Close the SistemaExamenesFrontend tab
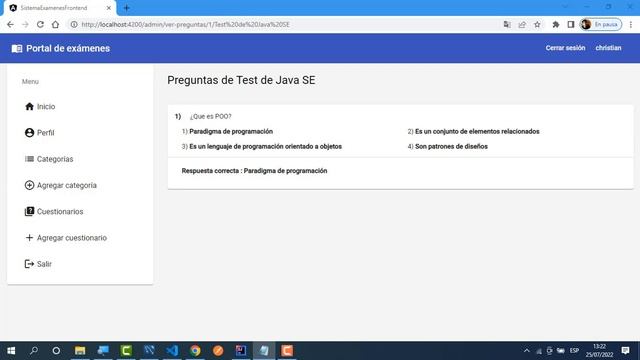 coord(109,8)
